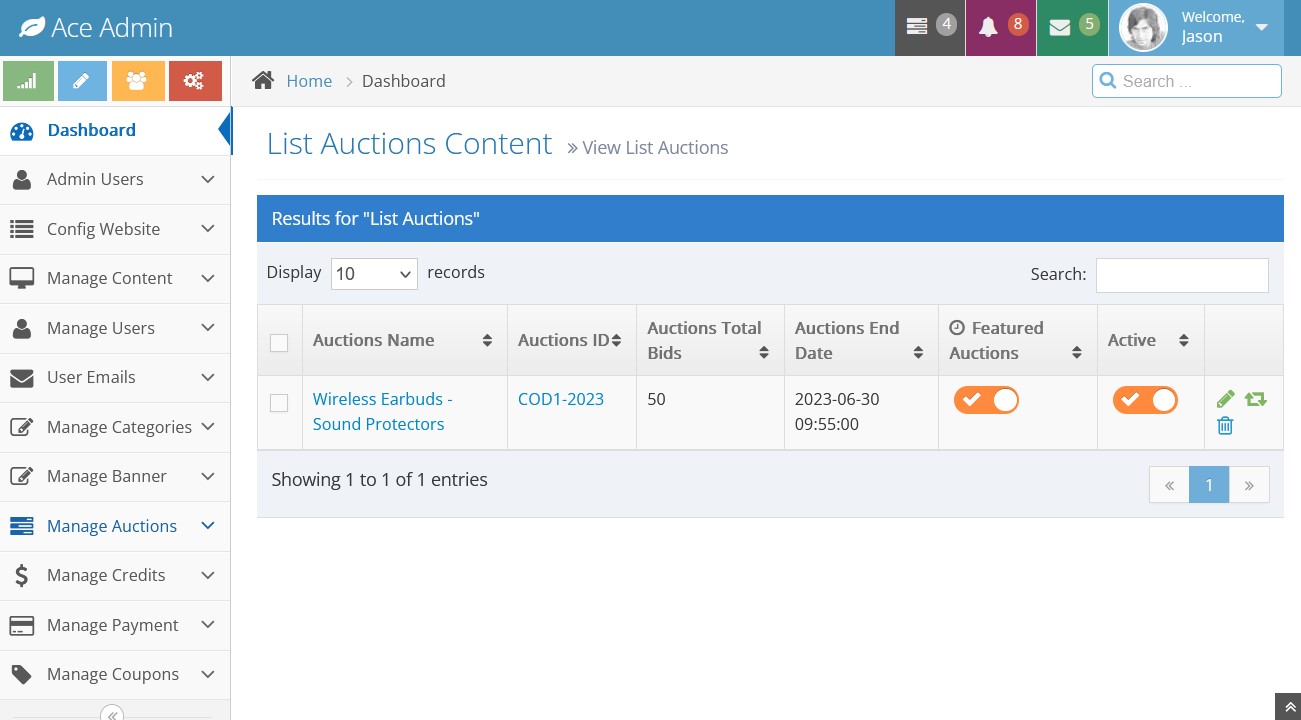The image size is (1301, 720).
Task: Toggle the Active switch for Wireless Earbuds
Action: (1145, 400)
